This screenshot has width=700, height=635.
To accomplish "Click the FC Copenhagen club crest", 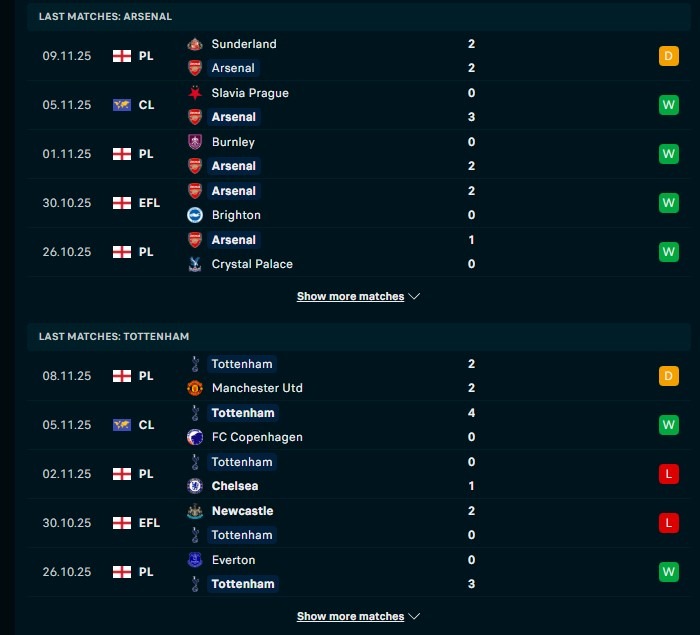I will 195,437.
